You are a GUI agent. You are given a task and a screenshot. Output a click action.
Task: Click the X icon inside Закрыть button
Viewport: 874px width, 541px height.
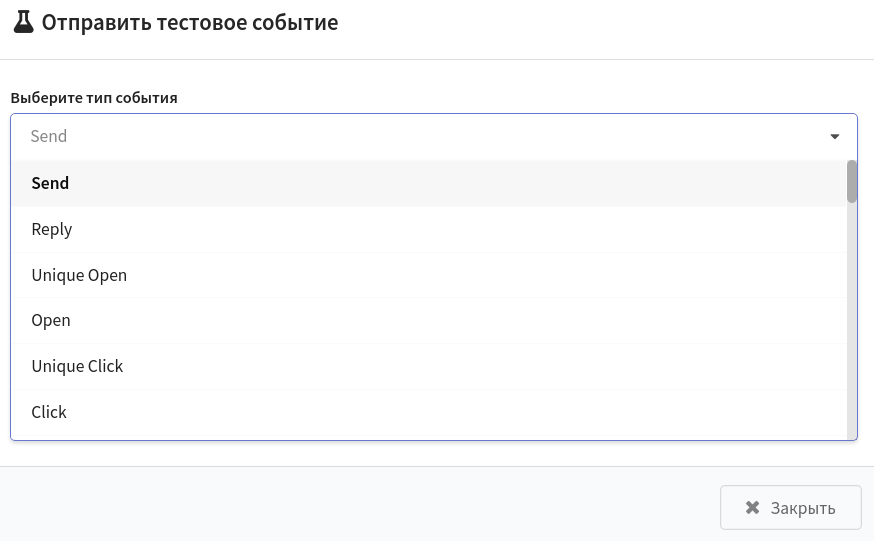[752, 508]
